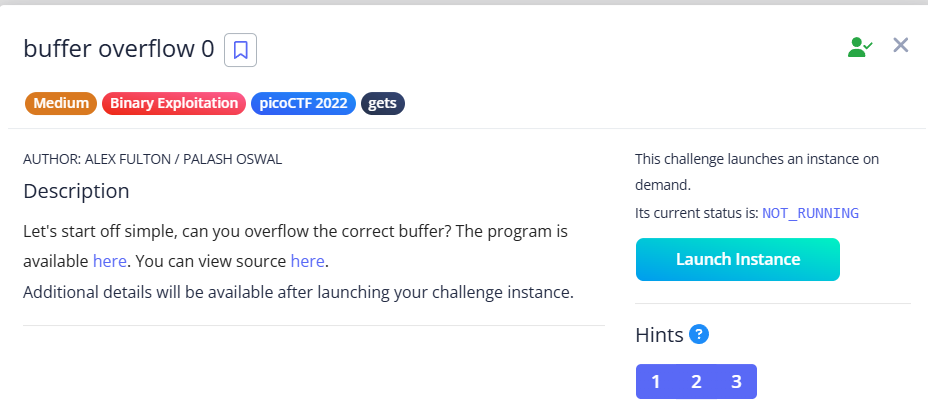Click the NOT_RUNNING status text
Screen dimensions: 928x403
tap(810, 213)
